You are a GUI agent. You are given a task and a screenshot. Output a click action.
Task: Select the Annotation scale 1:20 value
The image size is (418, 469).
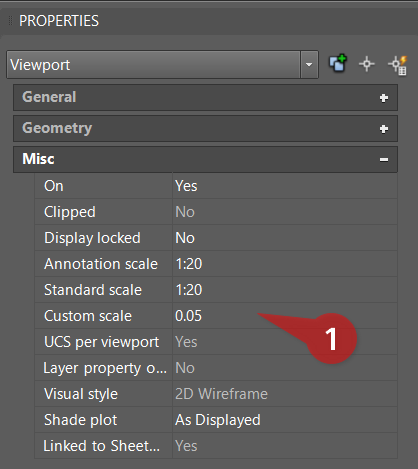pos(285,264)
